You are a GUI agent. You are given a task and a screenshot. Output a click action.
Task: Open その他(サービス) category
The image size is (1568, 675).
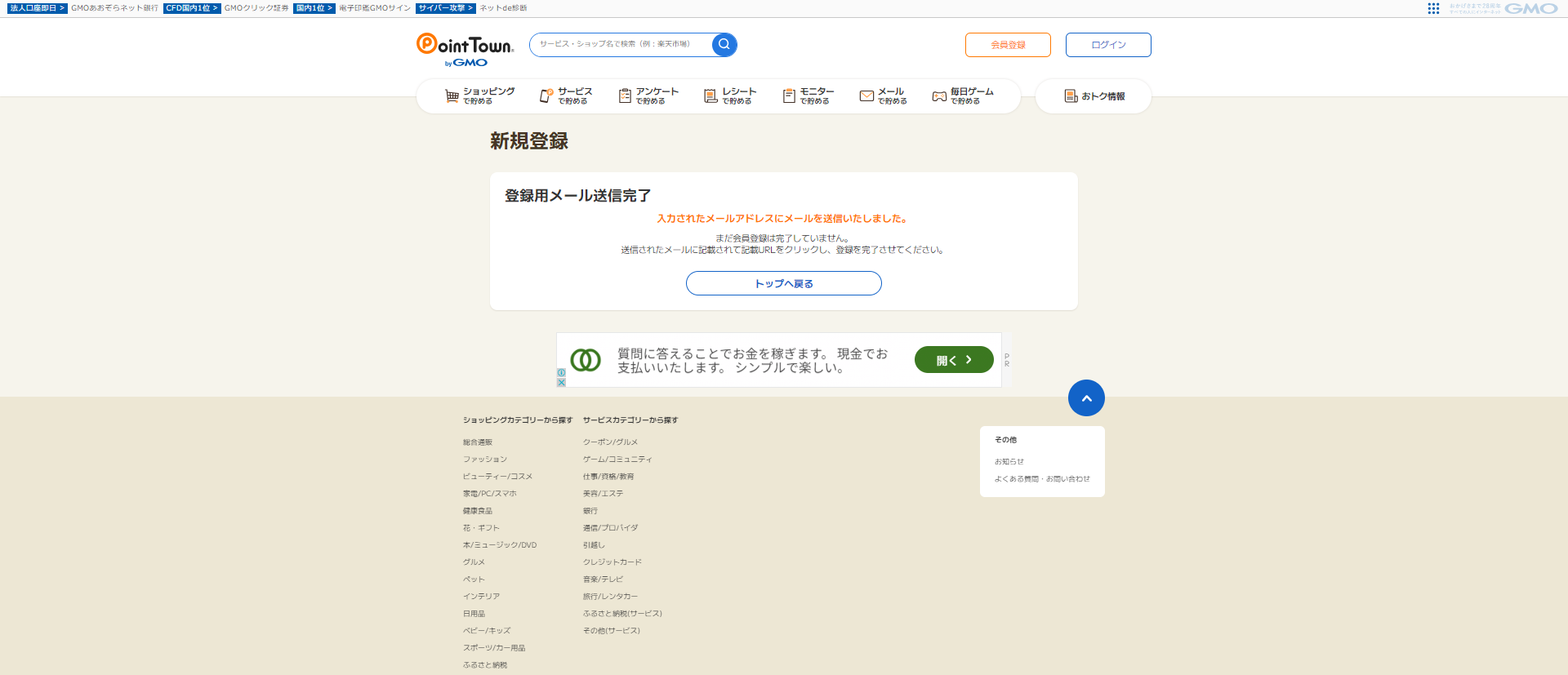pyautogui.click(x=612, y=631)
